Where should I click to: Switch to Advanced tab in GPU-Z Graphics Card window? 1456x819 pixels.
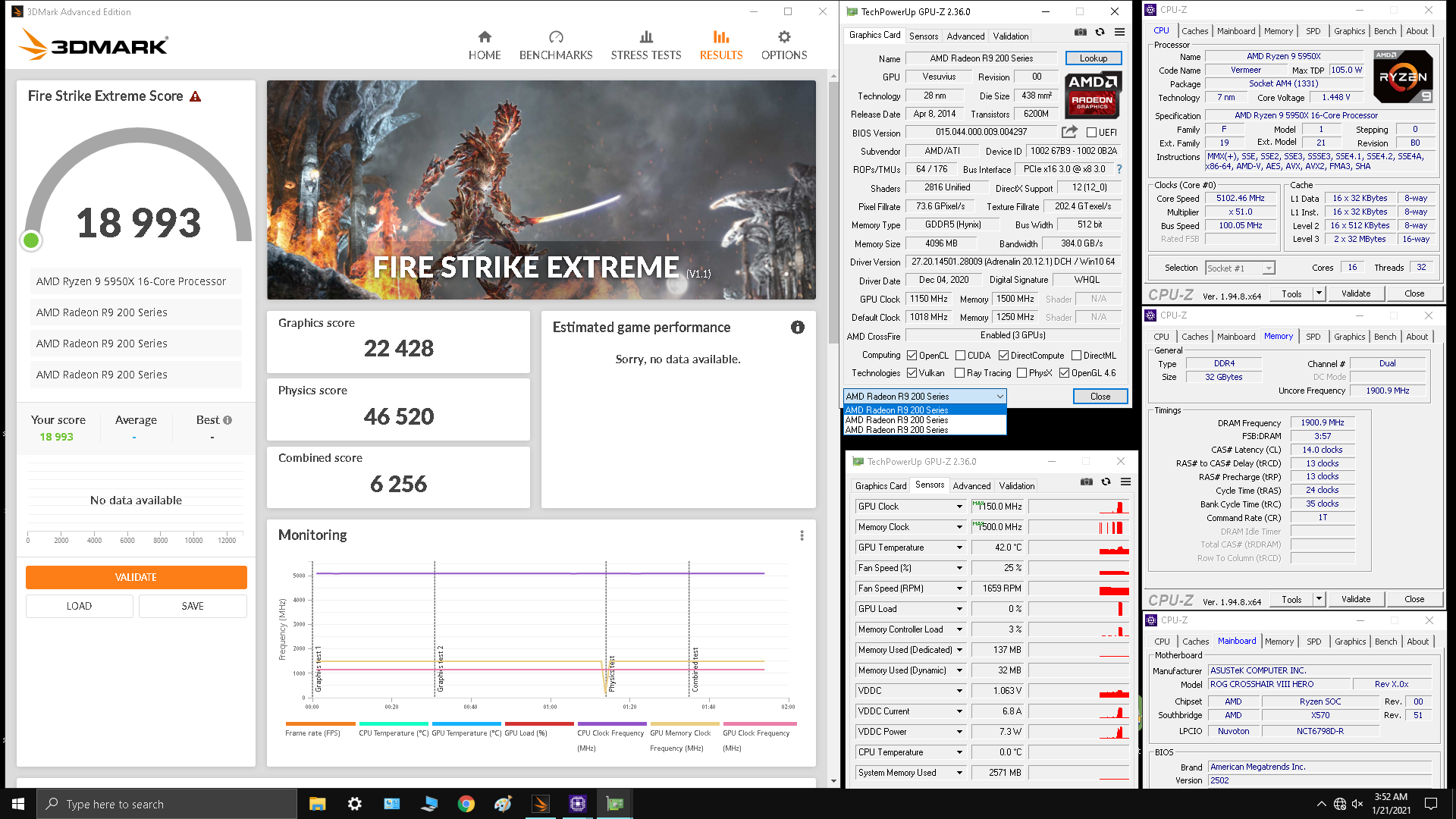pyautogui.click(x=965, y=36)
